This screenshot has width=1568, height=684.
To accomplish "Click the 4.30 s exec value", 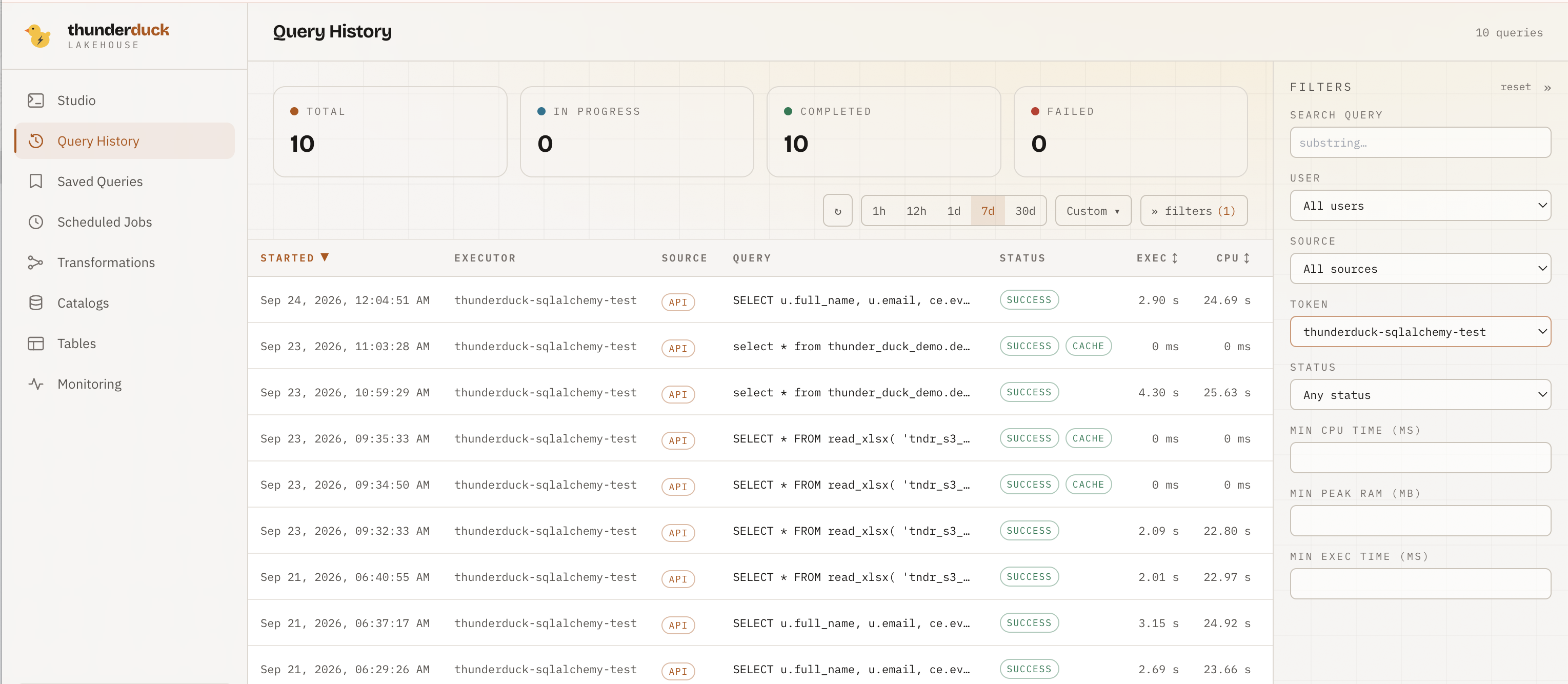I will 1158,393.
